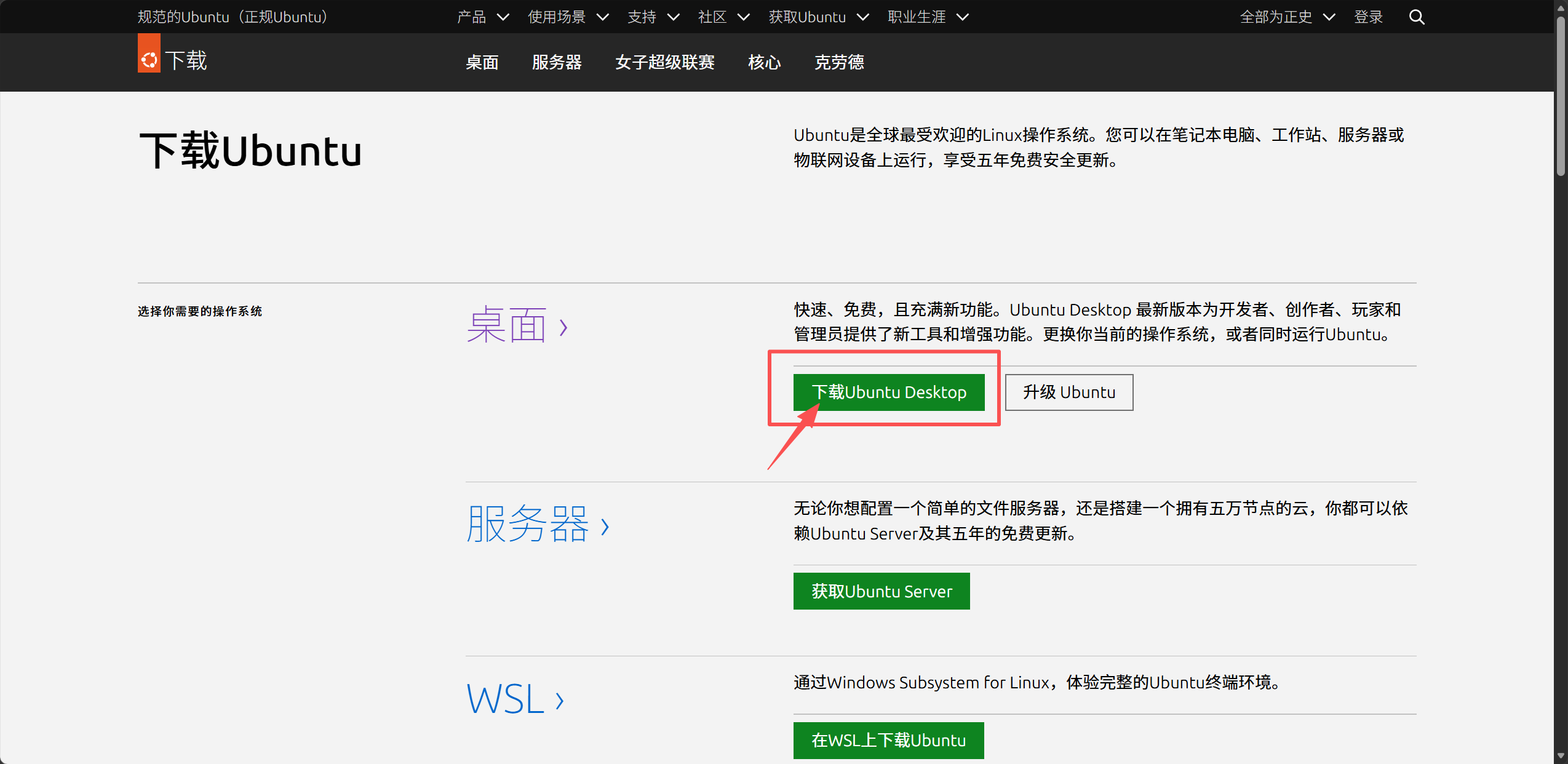Click 在WSL上下载Ubuntu button
Viewport: 1568px width, 764px height.
[x=888, y=740]
